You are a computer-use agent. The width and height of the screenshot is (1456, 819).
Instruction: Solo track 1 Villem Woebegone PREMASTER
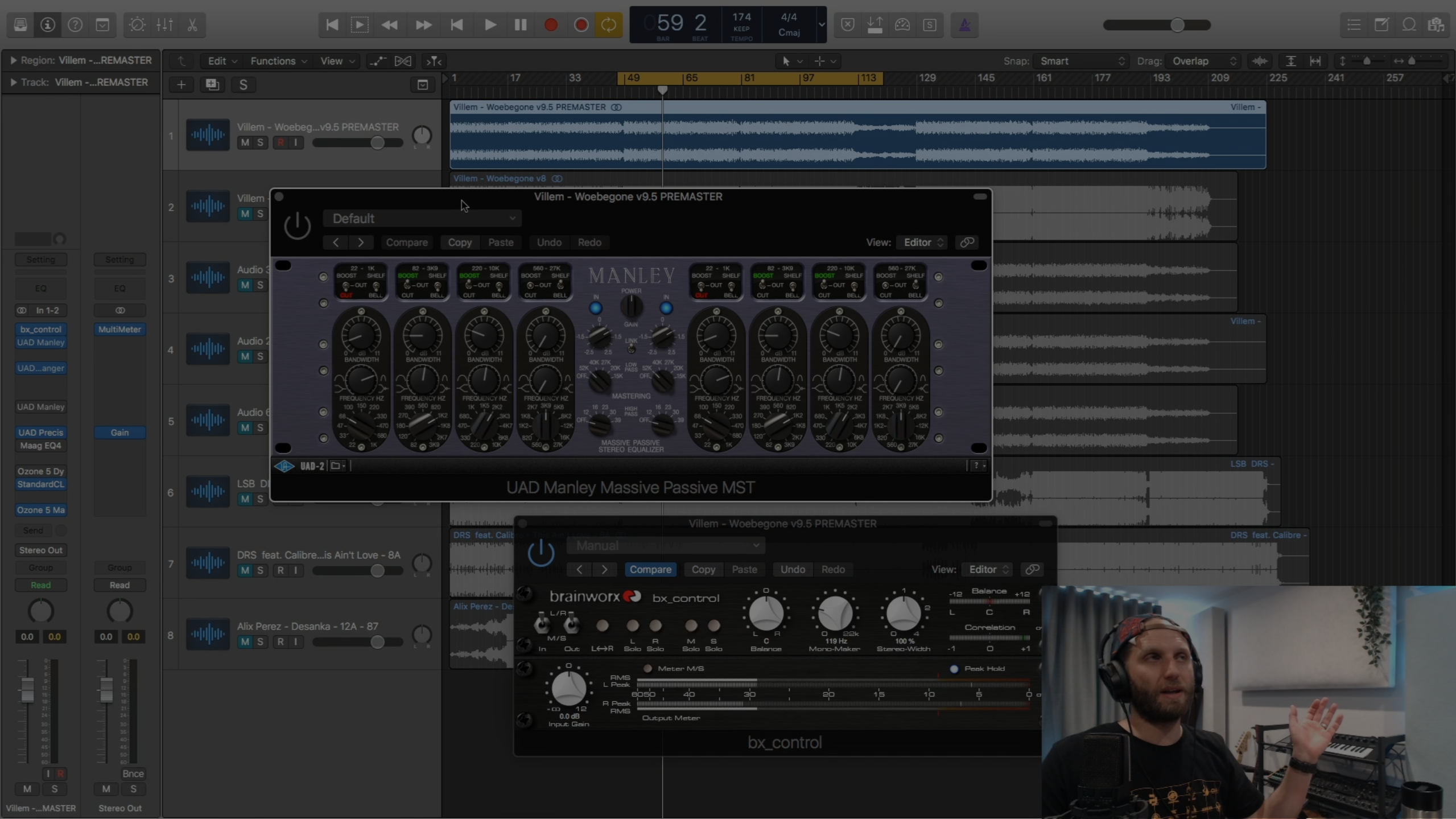[x=260, y=142]
